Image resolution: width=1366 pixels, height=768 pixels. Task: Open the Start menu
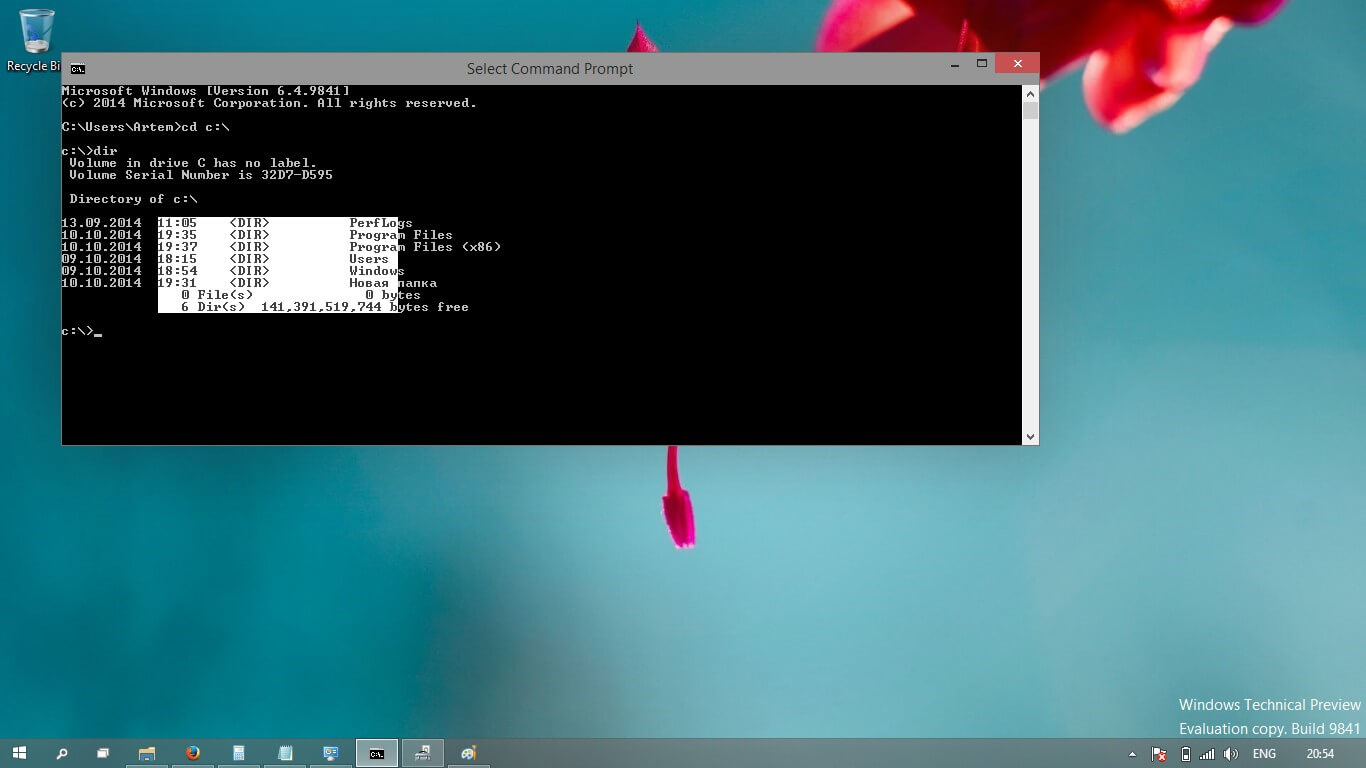pos(19,753)
